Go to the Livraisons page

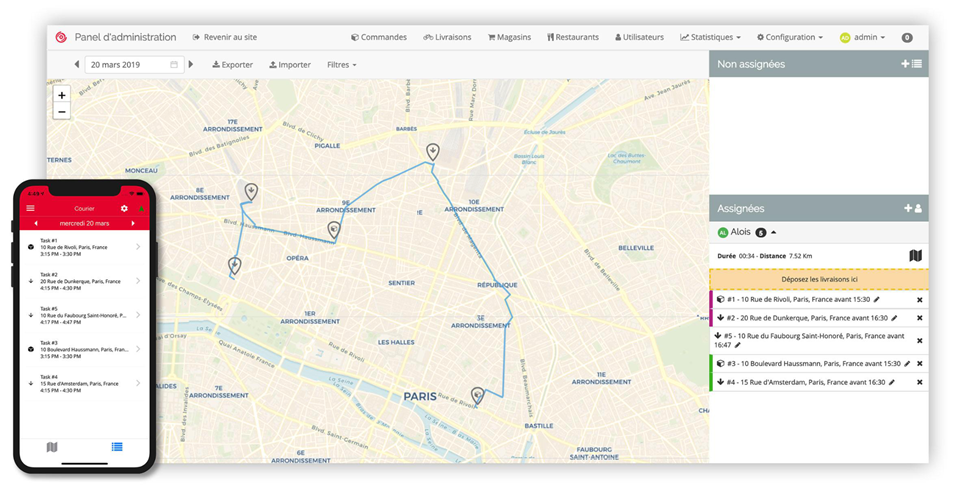point(447,37)
